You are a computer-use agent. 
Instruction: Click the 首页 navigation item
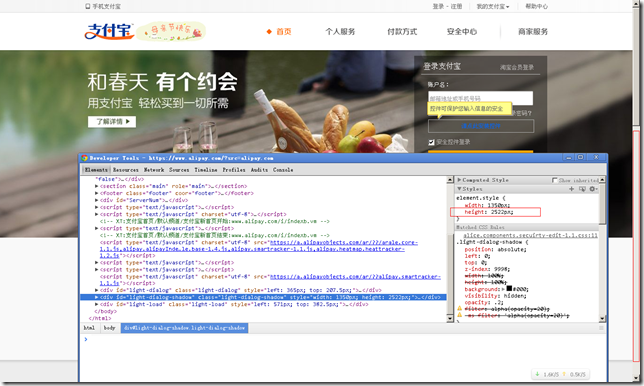283,32
